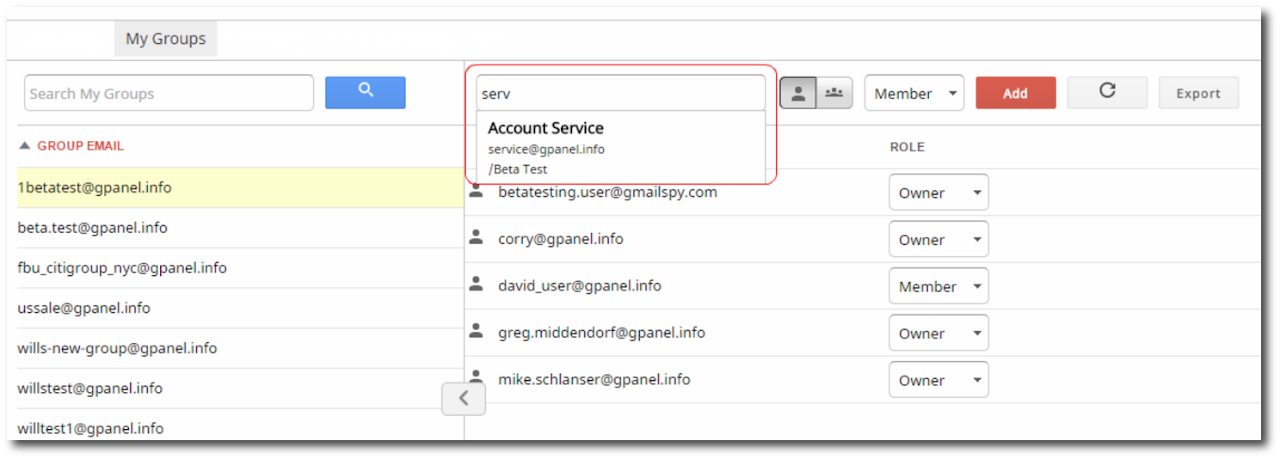The width and height of the screenshot is (1280, 459).
Task: Click the person icon beside mike.schlanser@gpanel.info
Action: point(477,378)
